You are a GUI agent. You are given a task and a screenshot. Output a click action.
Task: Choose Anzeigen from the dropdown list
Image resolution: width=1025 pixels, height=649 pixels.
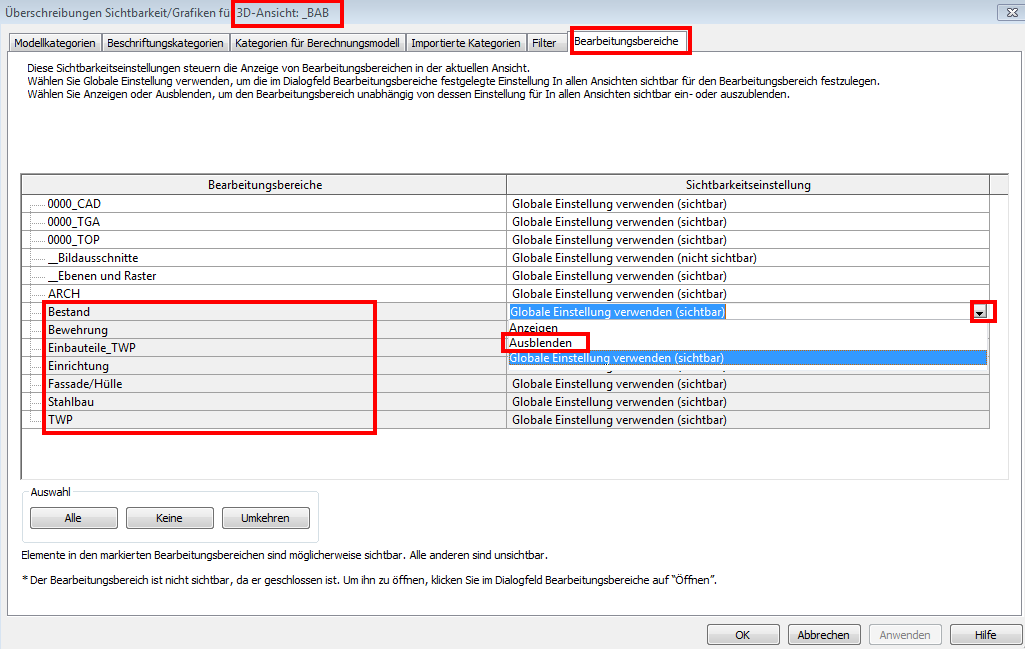[x=533, y=328]
